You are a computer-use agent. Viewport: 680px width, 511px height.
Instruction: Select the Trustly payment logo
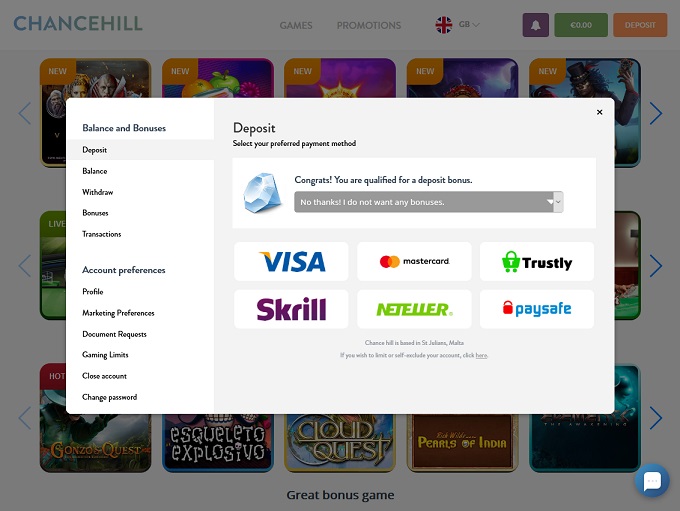coord(537,262)
